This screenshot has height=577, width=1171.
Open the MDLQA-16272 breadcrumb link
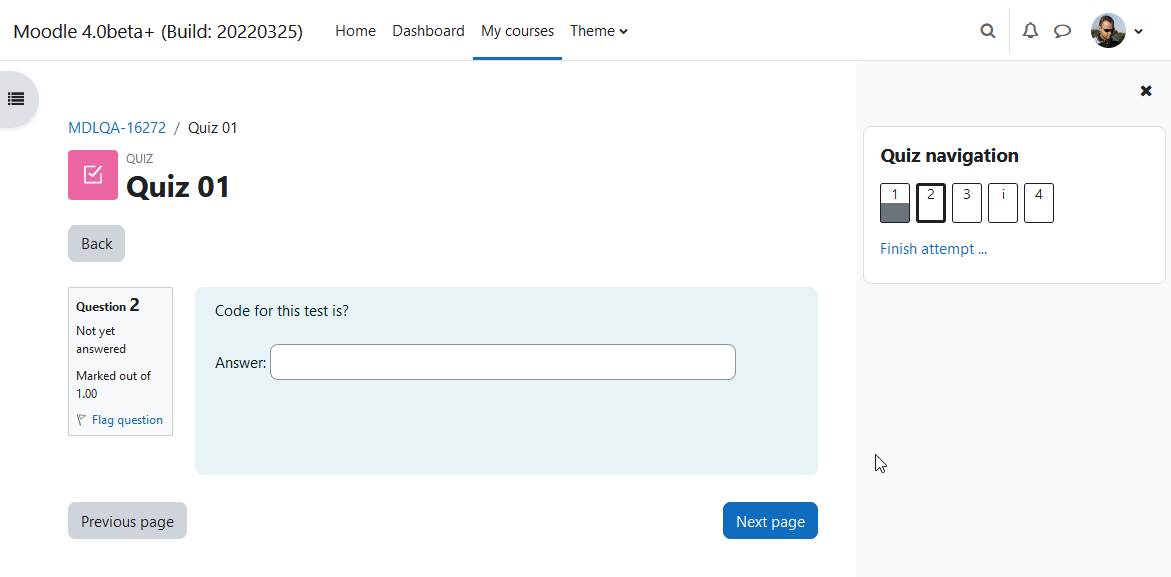click(117, 128)
